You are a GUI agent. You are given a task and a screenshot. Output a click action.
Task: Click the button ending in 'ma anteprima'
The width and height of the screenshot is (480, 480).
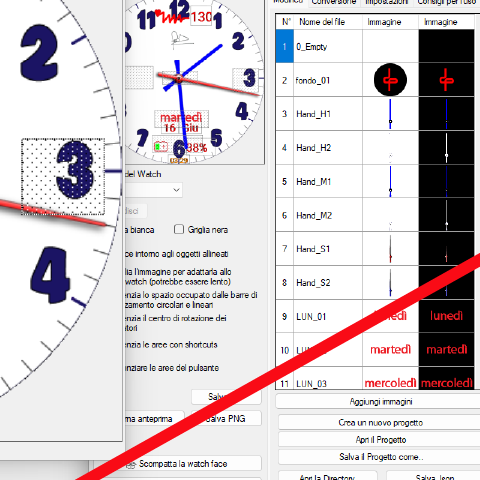pyautogui.click(x=154, y=419)
